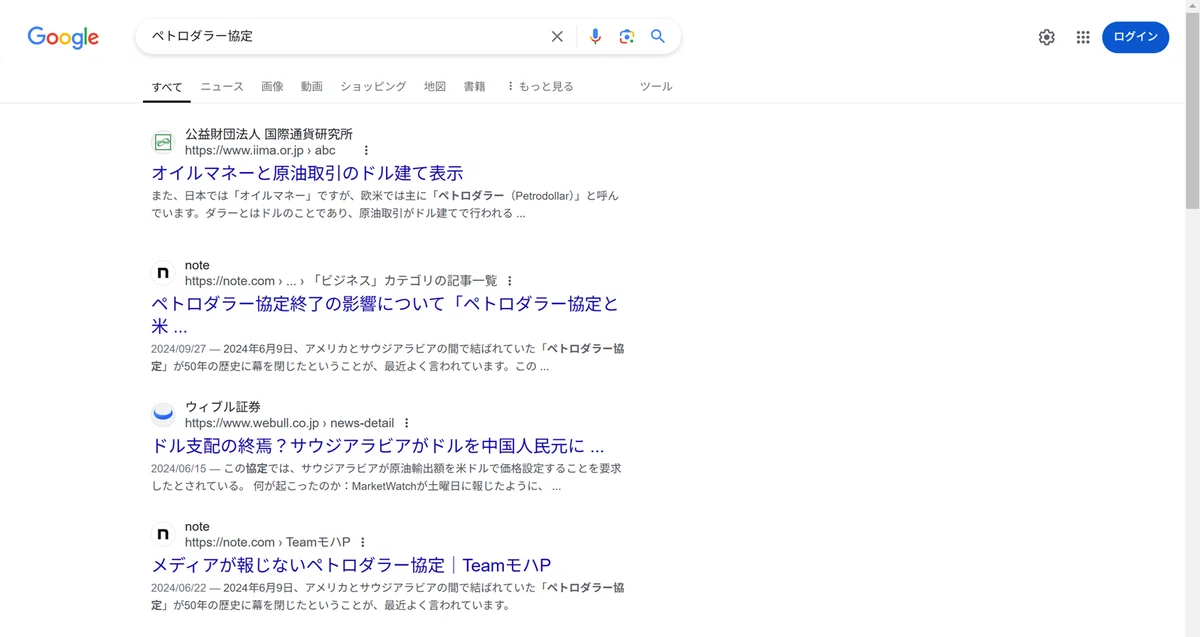Open settings gear icon
1200x637 pixels.
(x=1046, y=37)
